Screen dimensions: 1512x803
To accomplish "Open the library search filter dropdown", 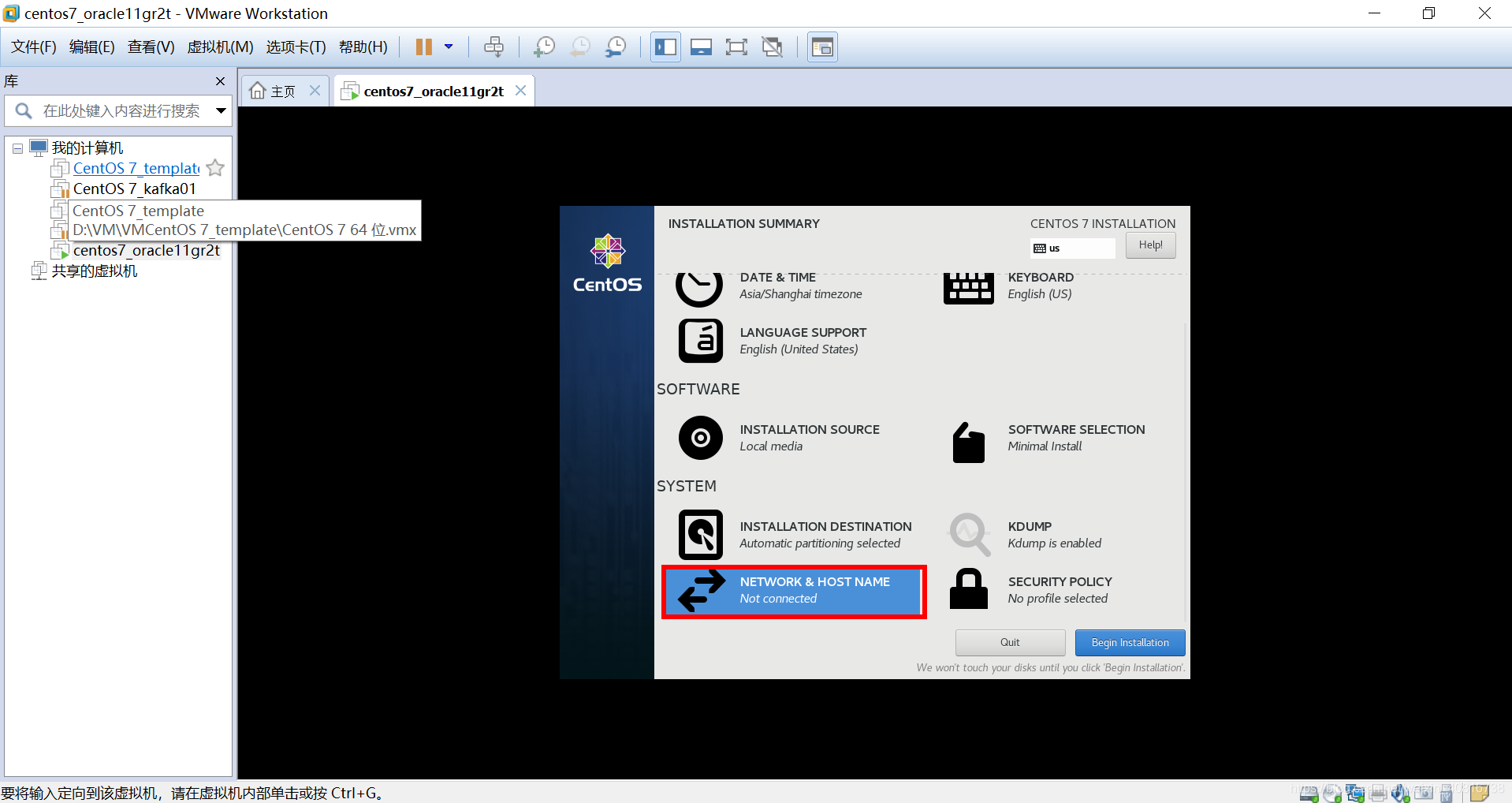I will click(222, 111).
